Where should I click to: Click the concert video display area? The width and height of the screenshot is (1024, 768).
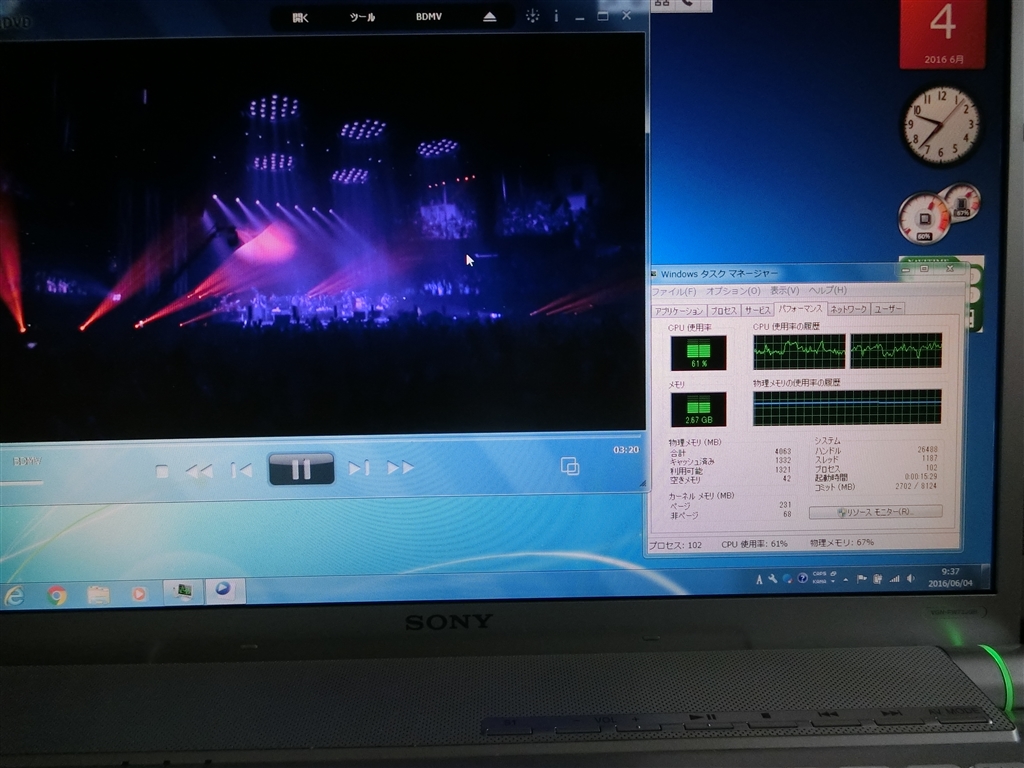click(x=322, y=236)
